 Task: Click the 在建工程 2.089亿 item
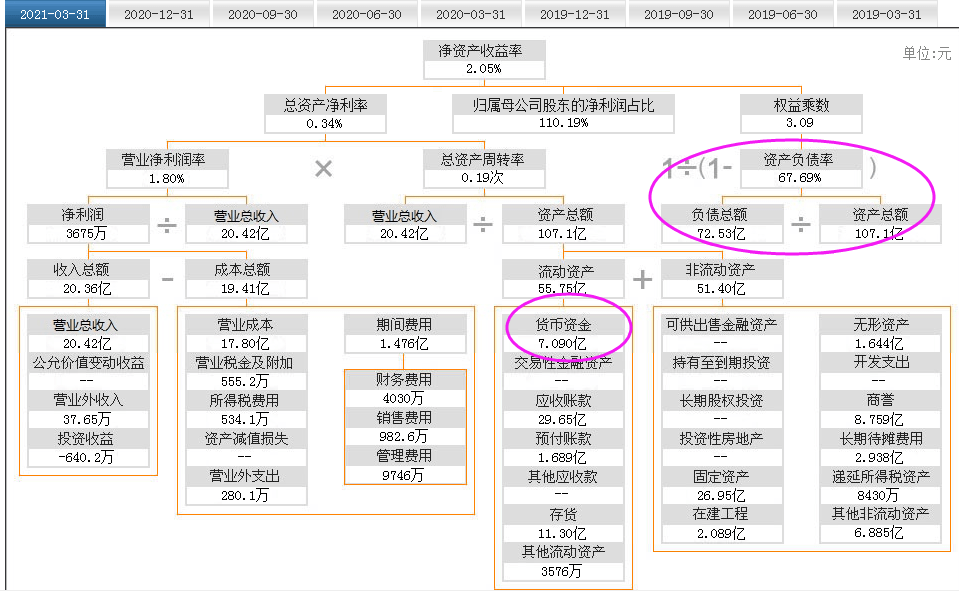tap(722, 524)
